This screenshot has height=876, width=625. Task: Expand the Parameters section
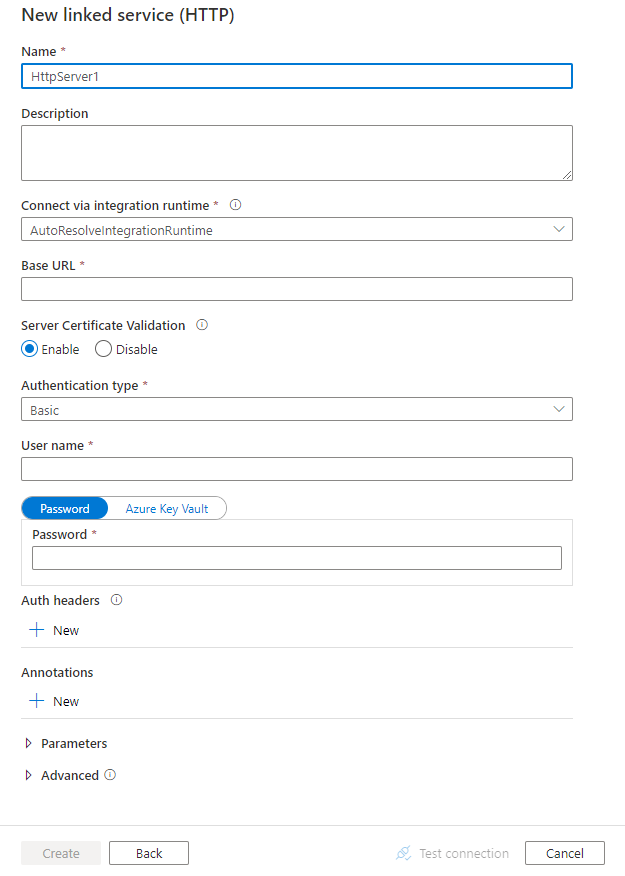pos(30,743)
